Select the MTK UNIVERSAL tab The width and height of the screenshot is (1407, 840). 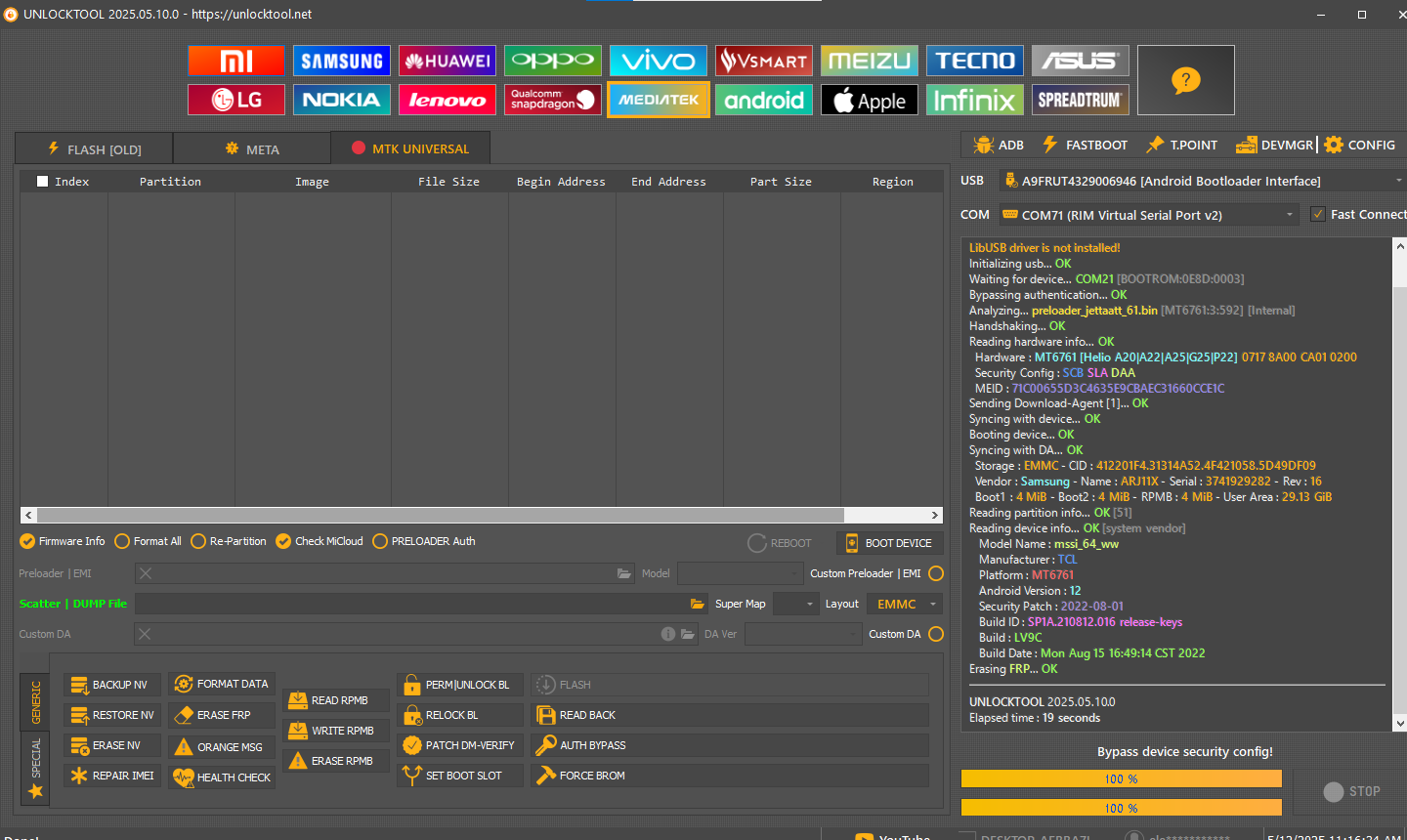coord(410,148)
